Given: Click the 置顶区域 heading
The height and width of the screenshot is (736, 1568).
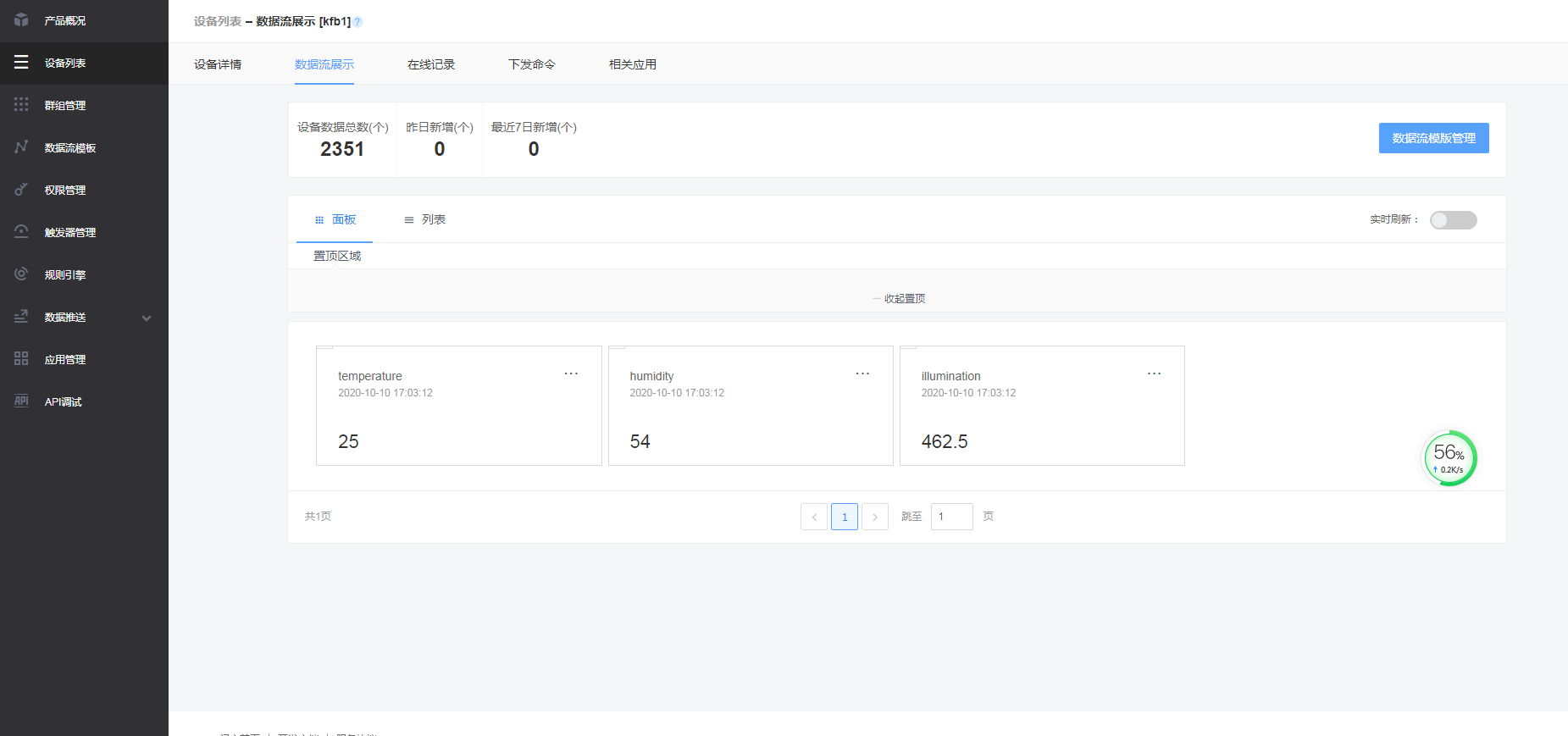Looking at the screenshot, I should pos(337,256).
